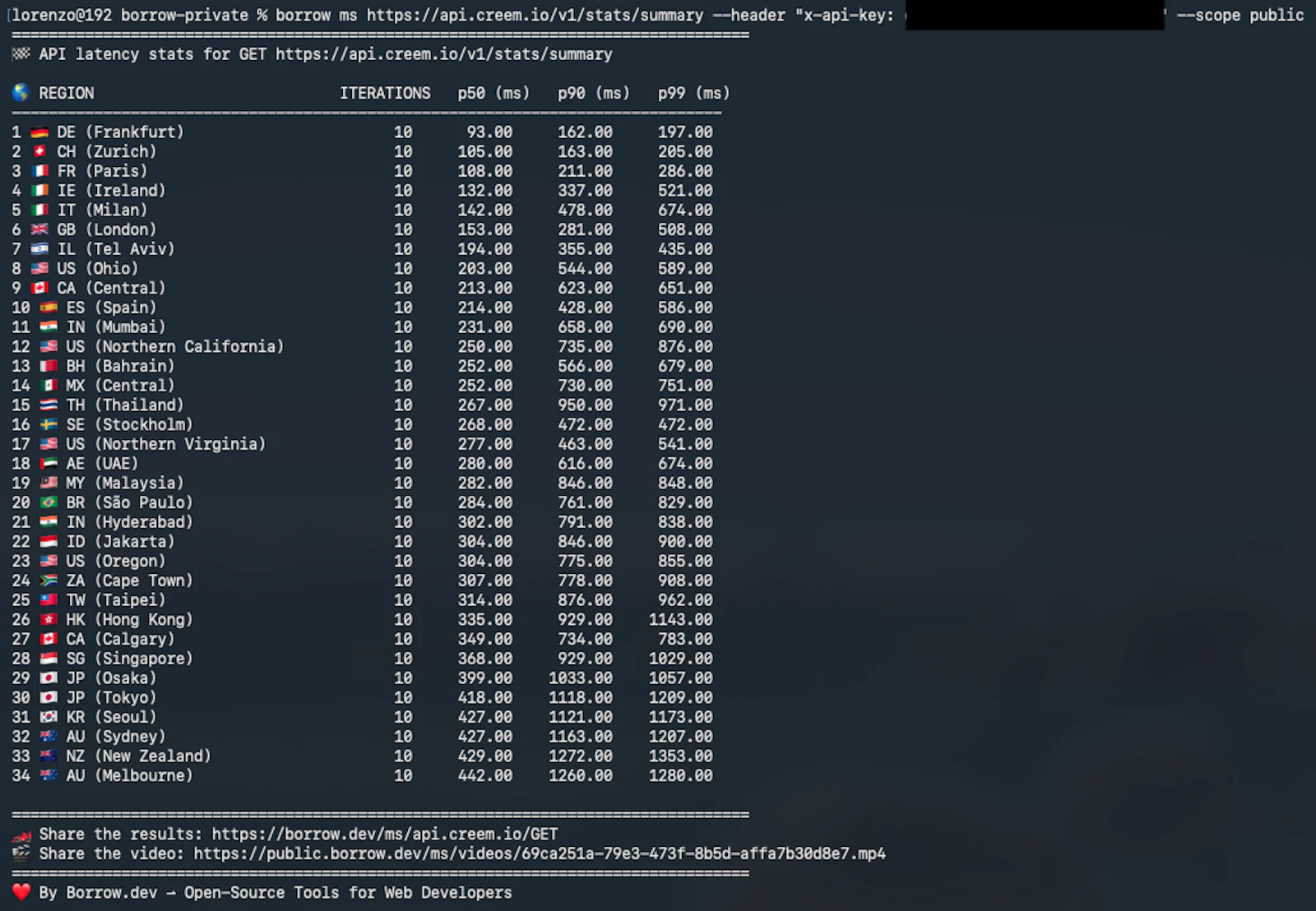Click the Germany flag icon beside Frankfurt
This screenshot has width=1316, height=911.
(39, 132)
